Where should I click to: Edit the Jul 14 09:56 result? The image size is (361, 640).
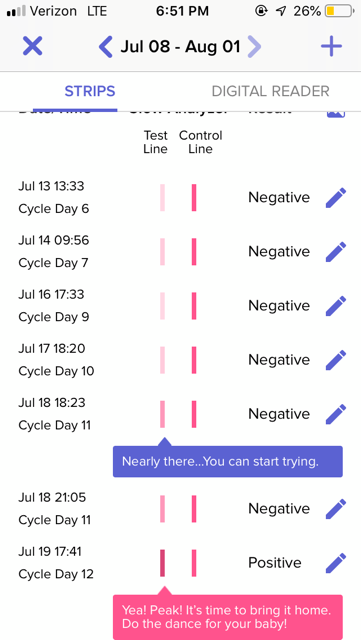[336, 252]
